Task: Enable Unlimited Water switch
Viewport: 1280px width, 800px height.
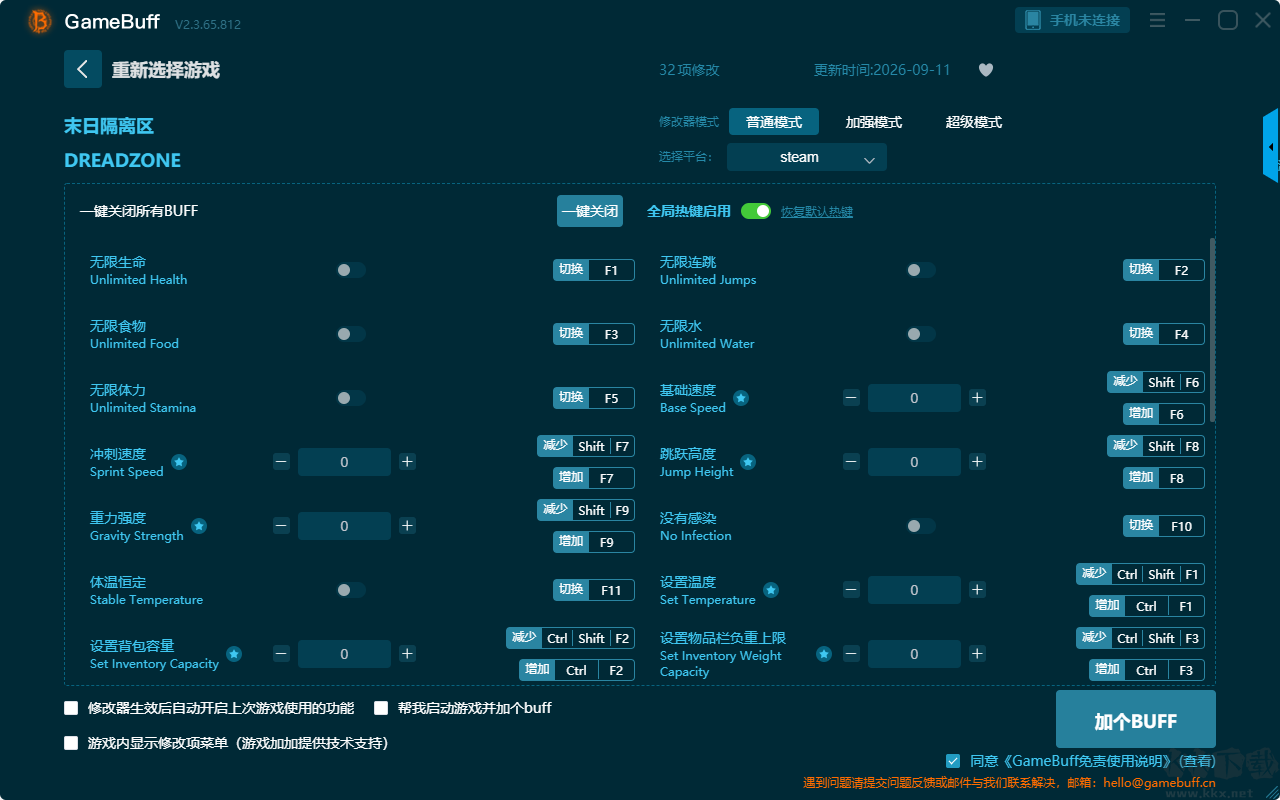Action: (921, 334)
